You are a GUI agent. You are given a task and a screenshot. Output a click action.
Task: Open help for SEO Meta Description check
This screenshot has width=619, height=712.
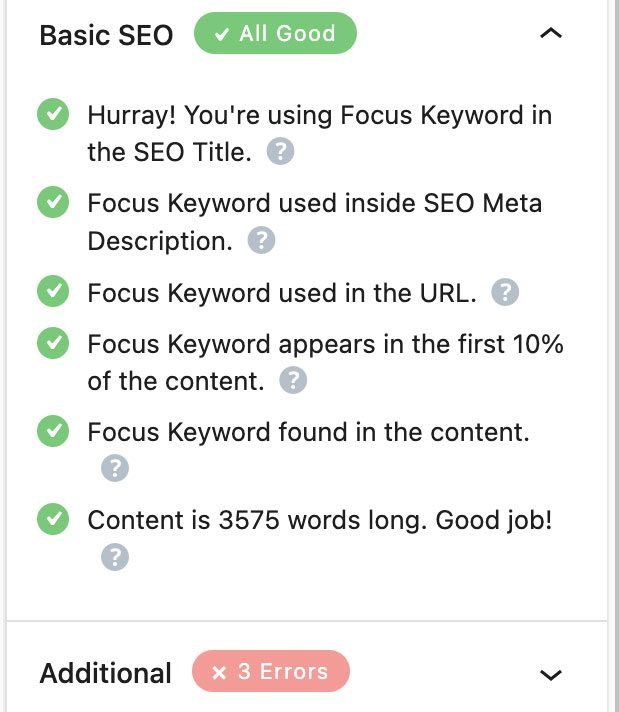tap(261, 240)
